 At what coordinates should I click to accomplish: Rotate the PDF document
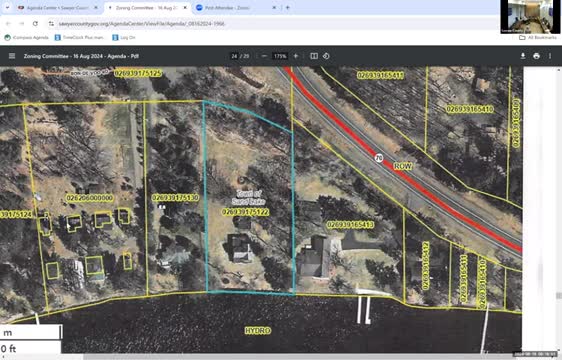click(x=326, y=56)
